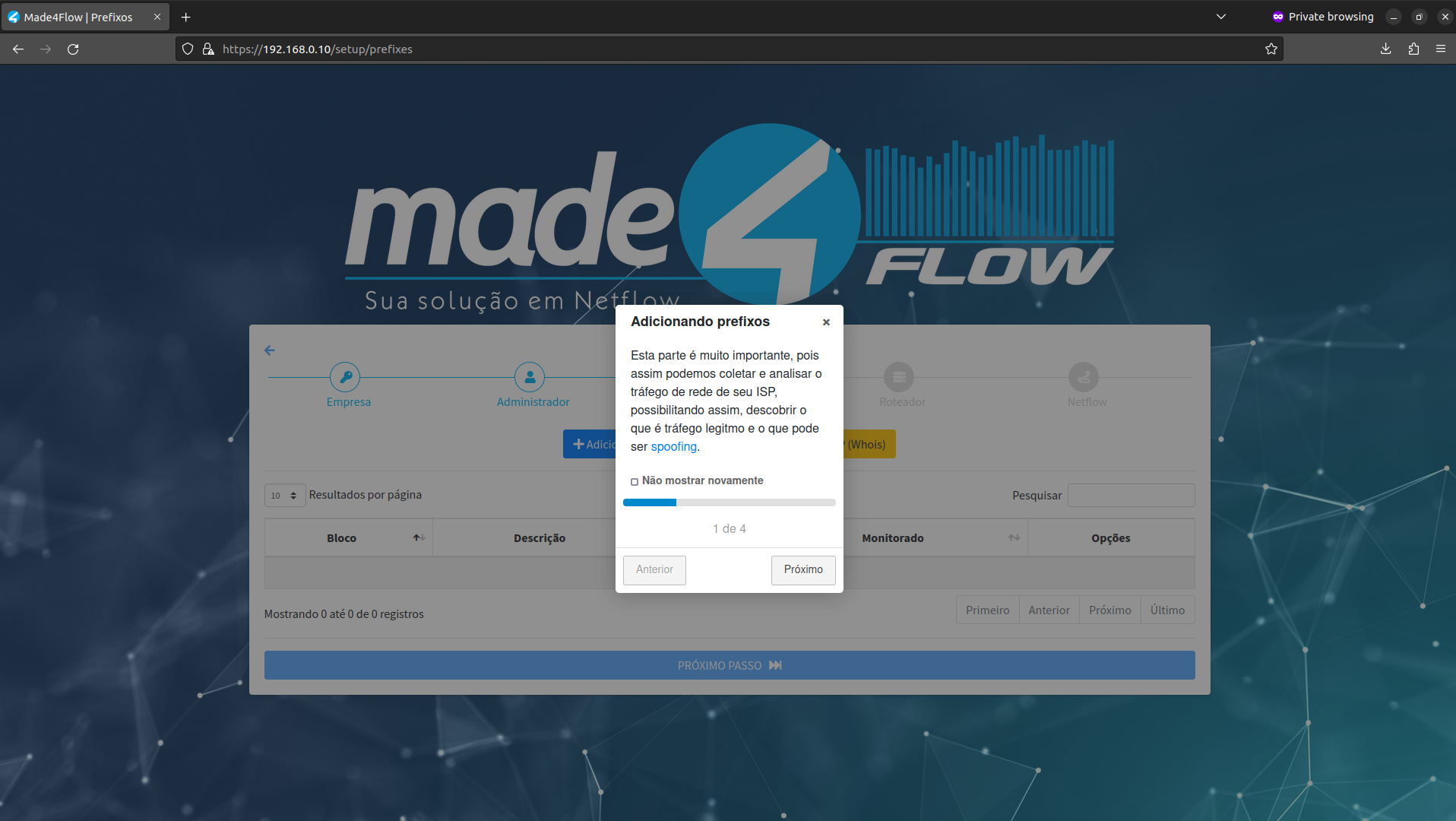Screen dimensions: 1456x821
Task: Click the Mostrando 0 até 0 registros text
Action: pyautogui.click(x=344, y=614)
